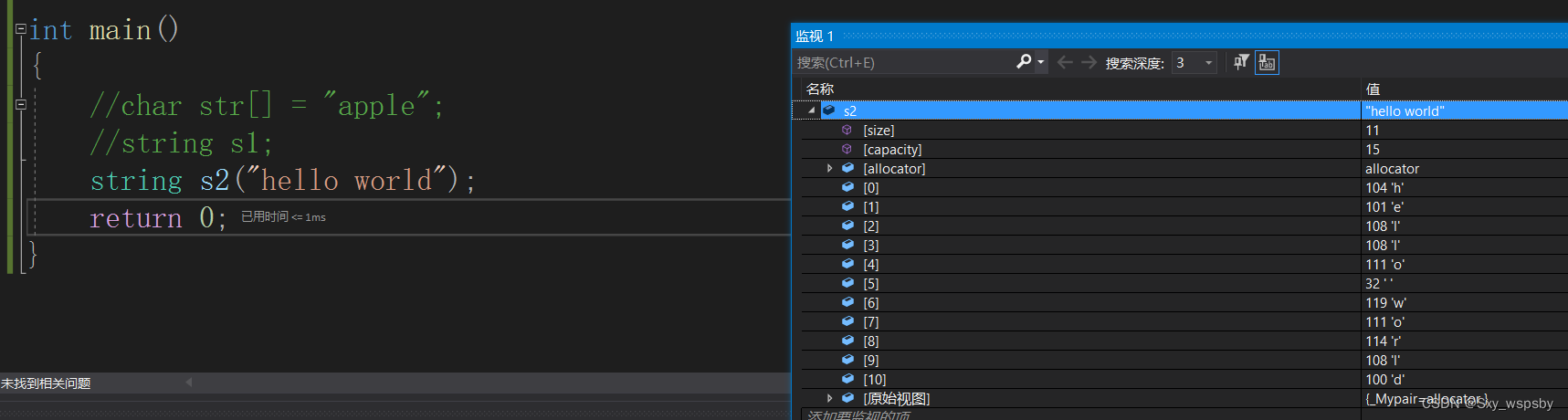Click the cube icon for element [3]
This screenshot has height=420, width=1568.
point(847,245)
